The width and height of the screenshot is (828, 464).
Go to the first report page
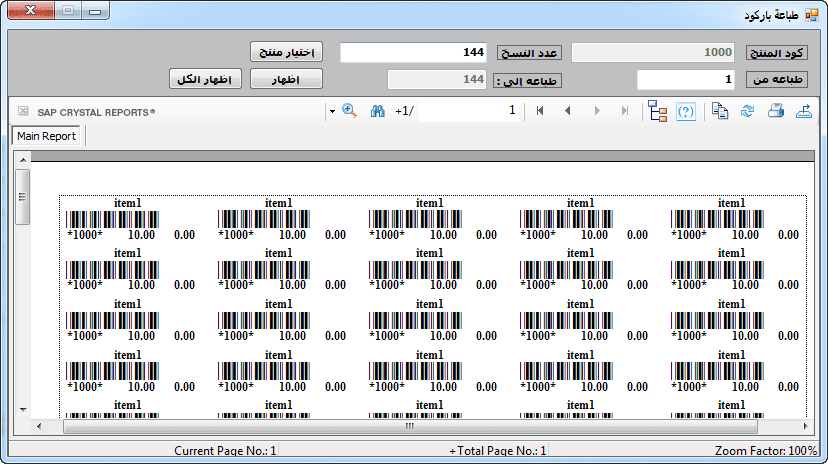coord(540,111)
